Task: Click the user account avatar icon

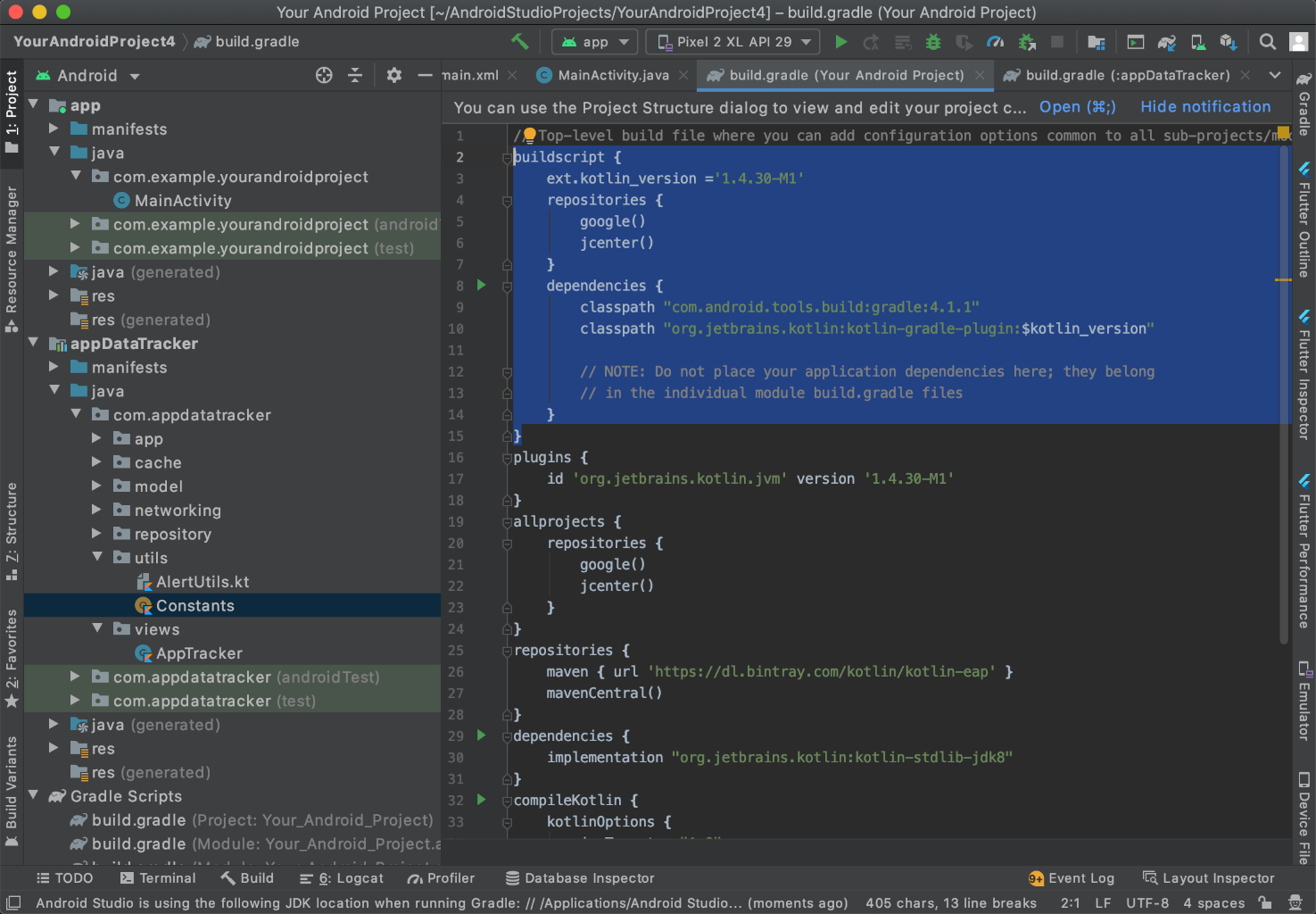Action: (1298, 42)
